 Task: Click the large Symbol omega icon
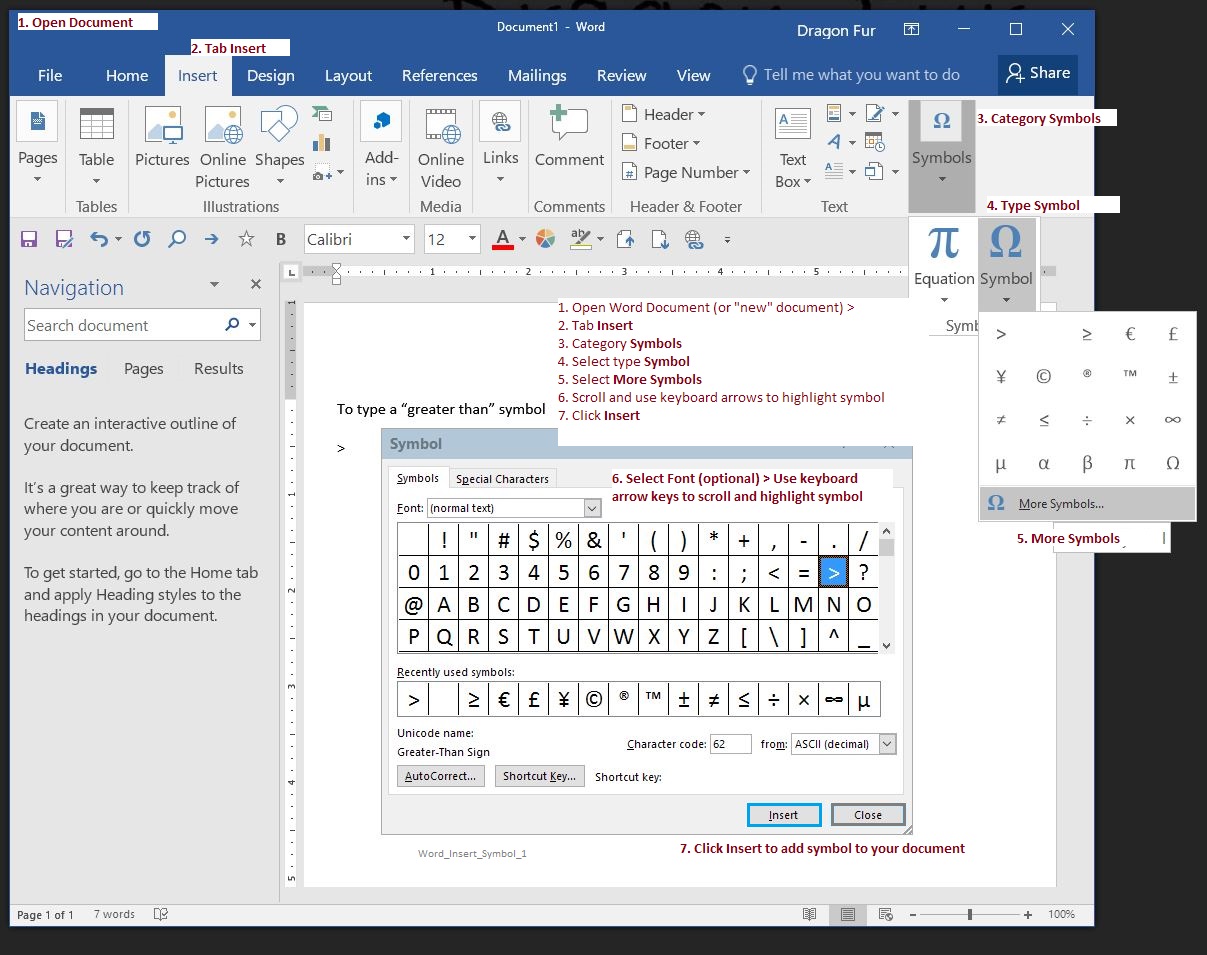pos(1005,243)
